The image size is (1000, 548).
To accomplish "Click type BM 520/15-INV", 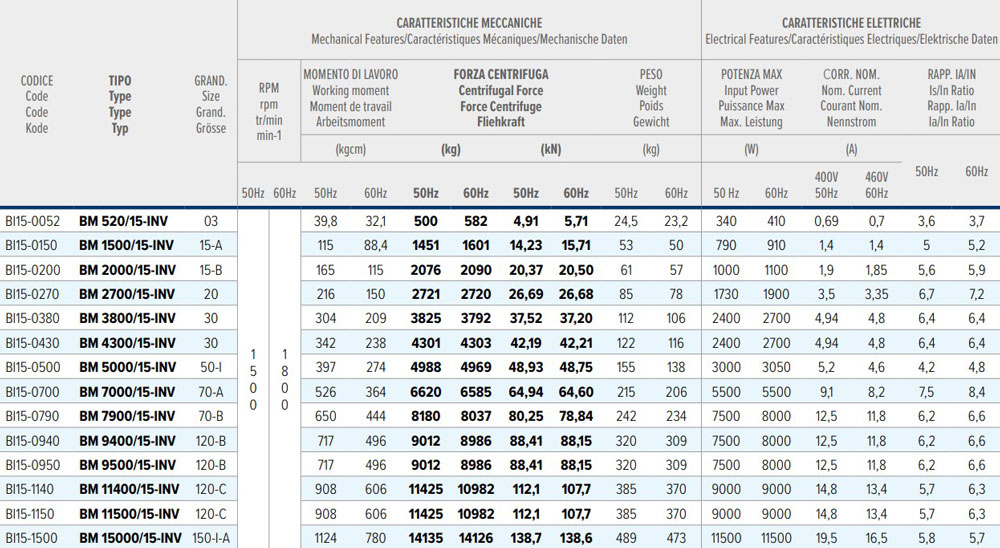I will tap(124, 221).
